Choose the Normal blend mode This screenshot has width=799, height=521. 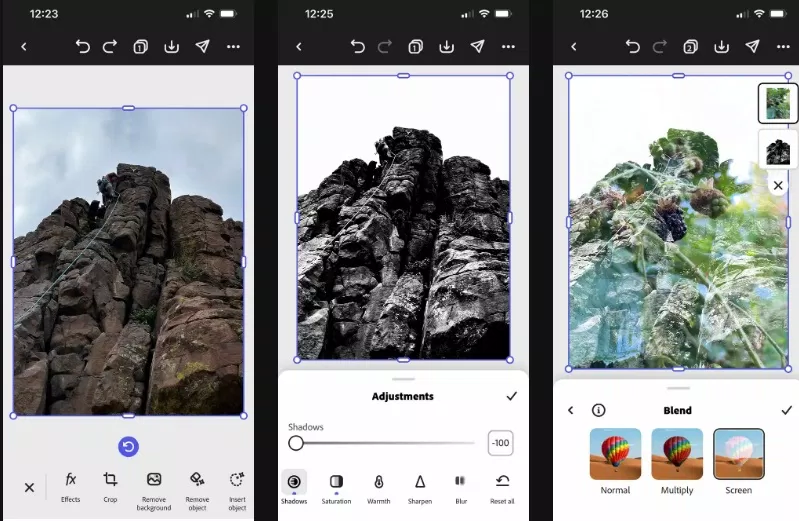tap(615, 461)
